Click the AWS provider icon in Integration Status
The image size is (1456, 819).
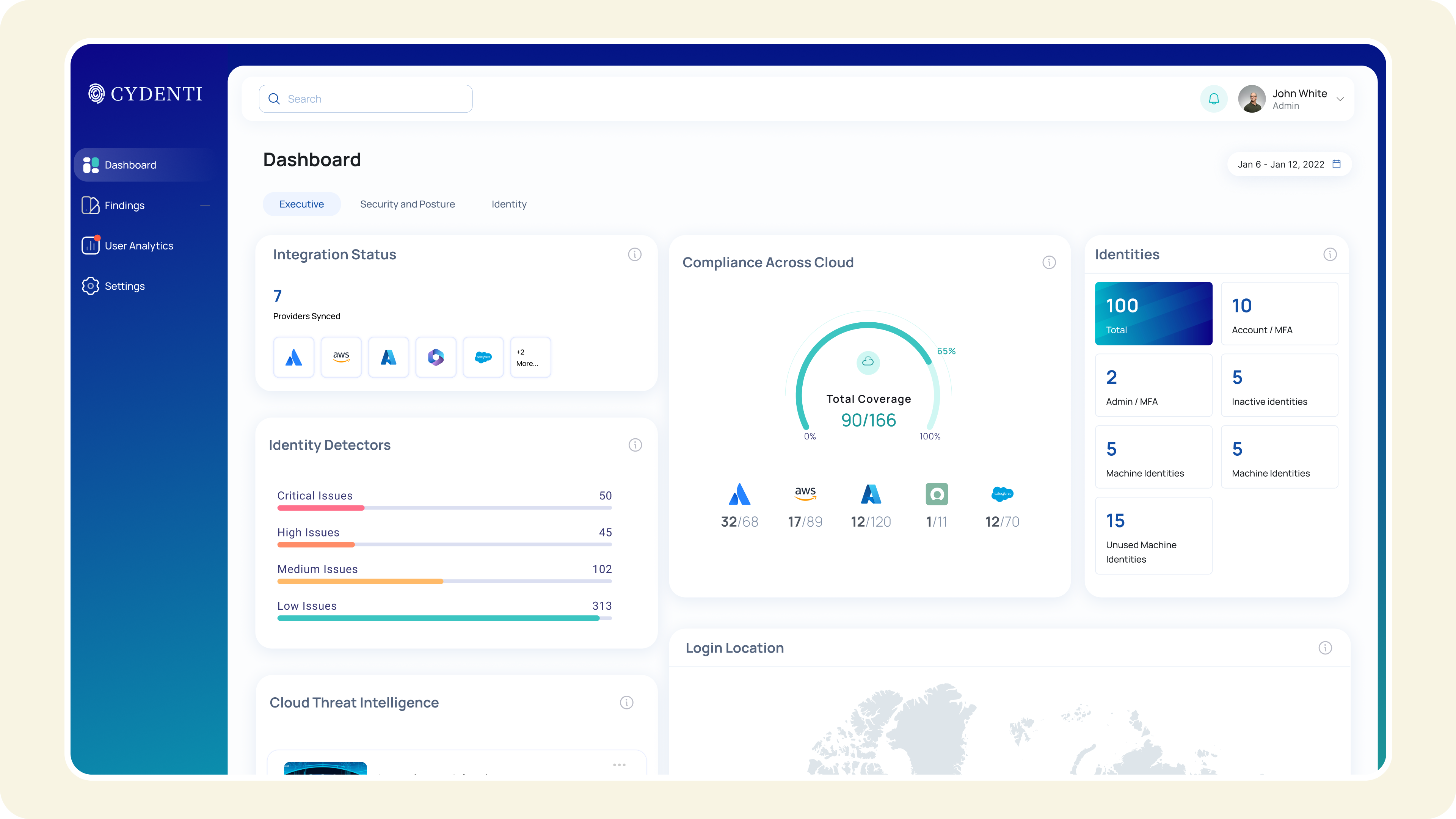click(341, 357)
